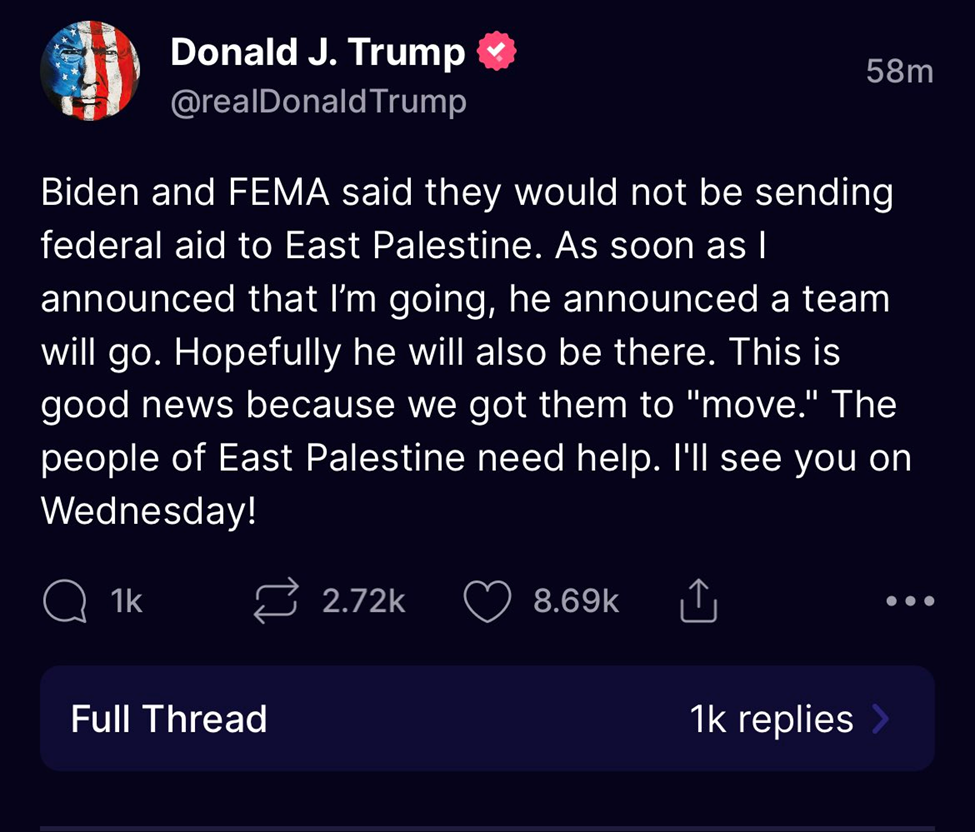Screen dimensions: 975x832
Task: Expand thread with the chevron arrow
Action: coord(880,718)
